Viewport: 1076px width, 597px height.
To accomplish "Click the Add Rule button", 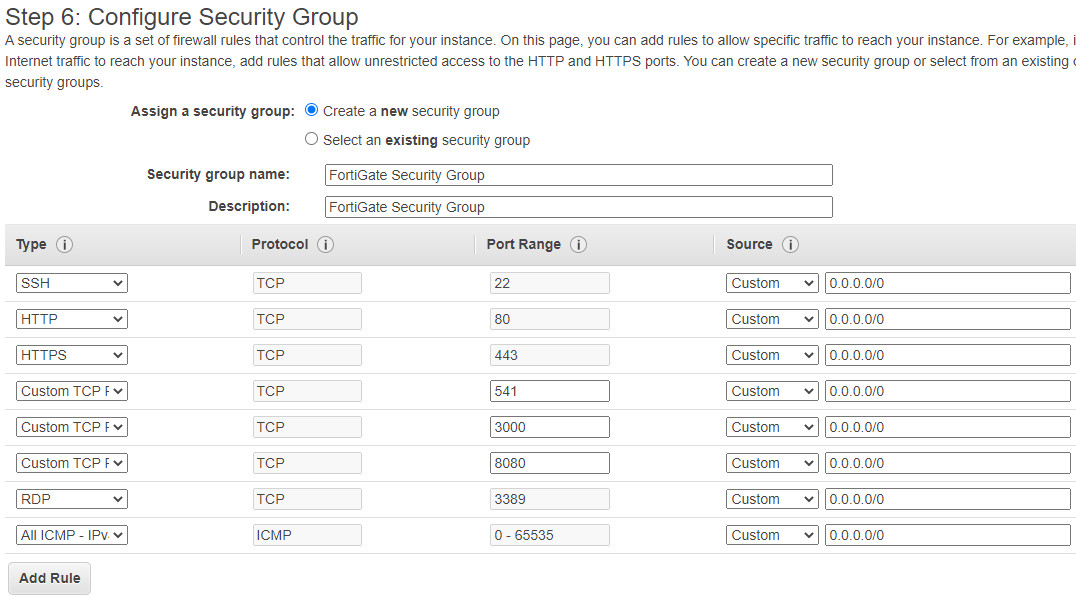I will click(x=49, y=578).
